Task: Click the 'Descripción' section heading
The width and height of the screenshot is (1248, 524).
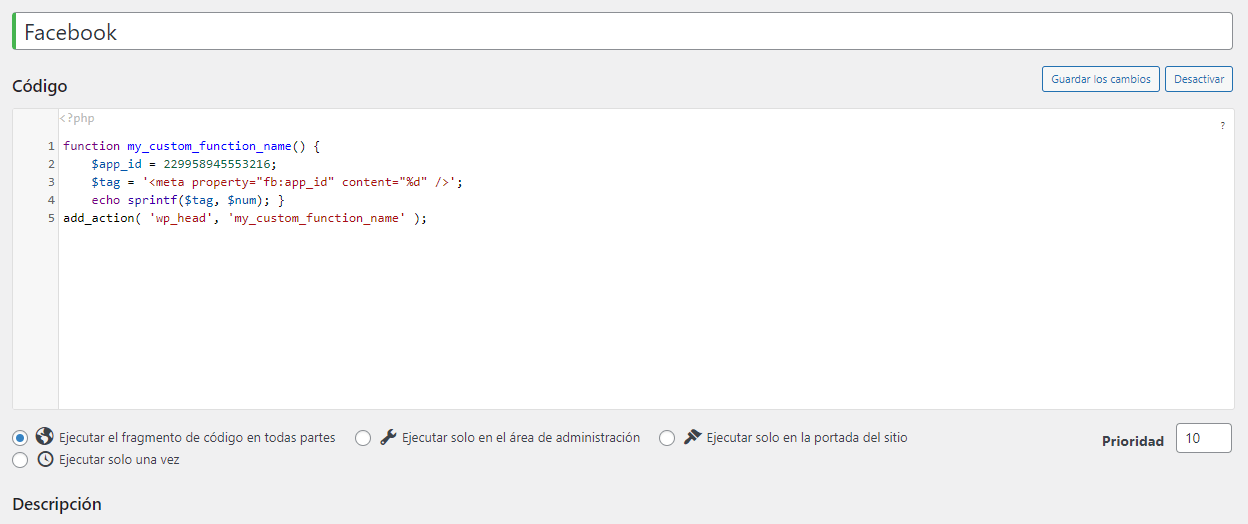Action: tap(57, 504)
